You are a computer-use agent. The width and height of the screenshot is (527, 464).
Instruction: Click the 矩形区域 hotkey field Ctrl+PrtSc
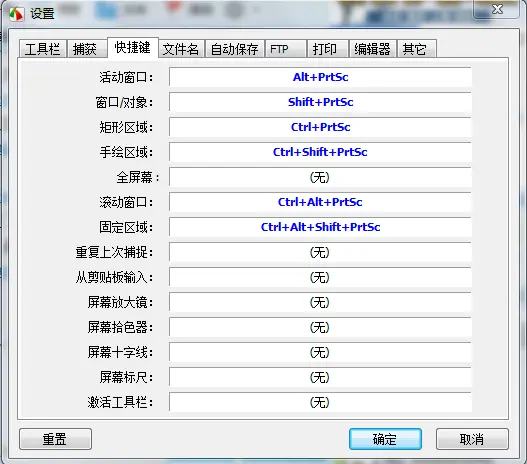point(320,127)
